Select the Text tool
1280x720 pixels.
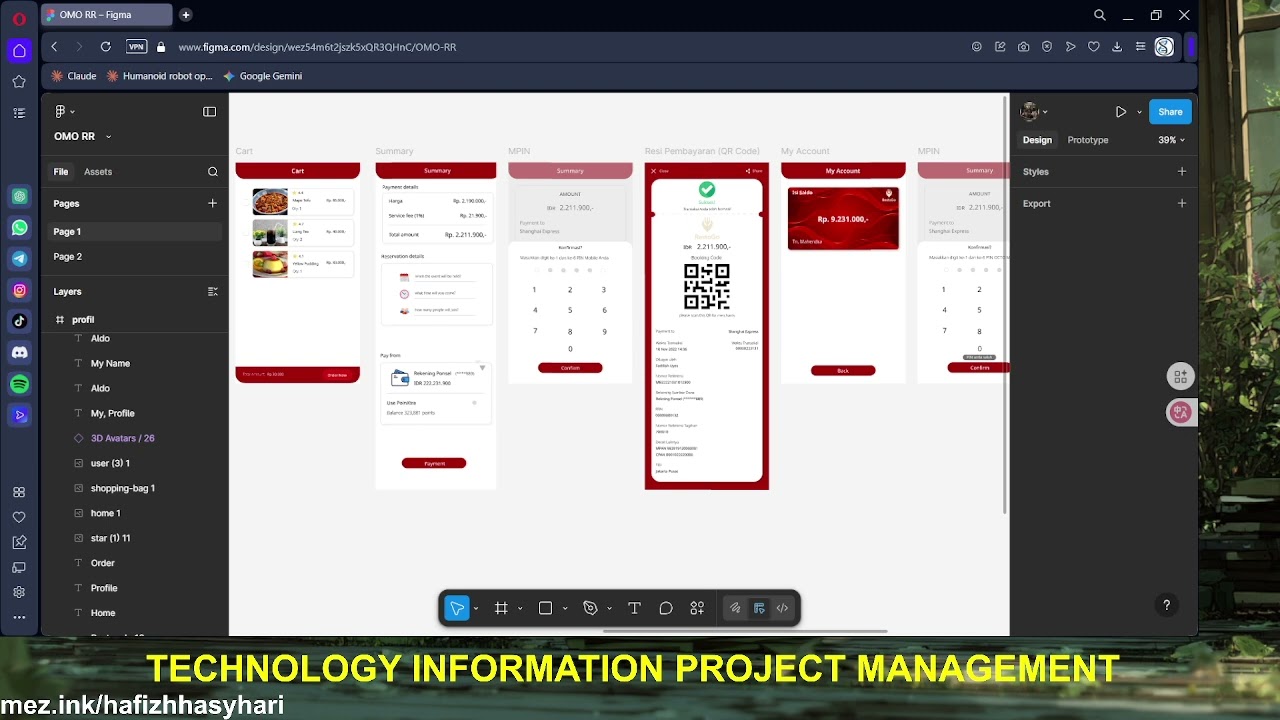[x=634, y=608]
